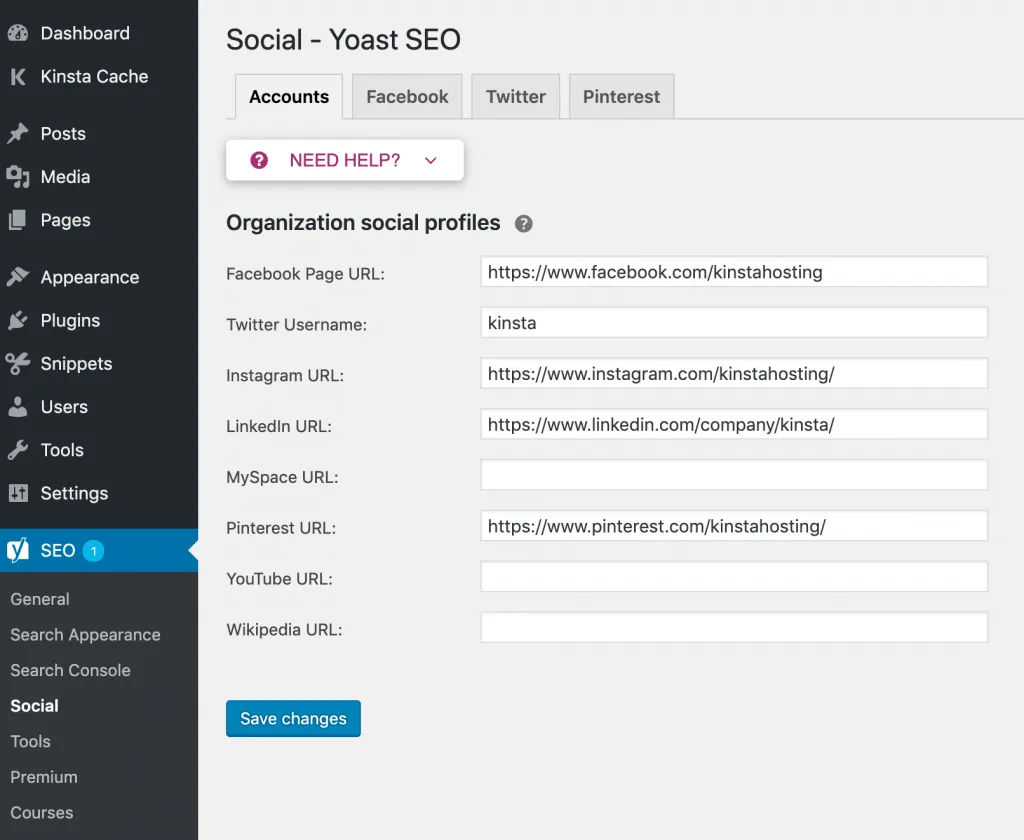This screenshot has width=1024, height=840.
Task: Open Media using its music-note icon
Action: point(21,177)
